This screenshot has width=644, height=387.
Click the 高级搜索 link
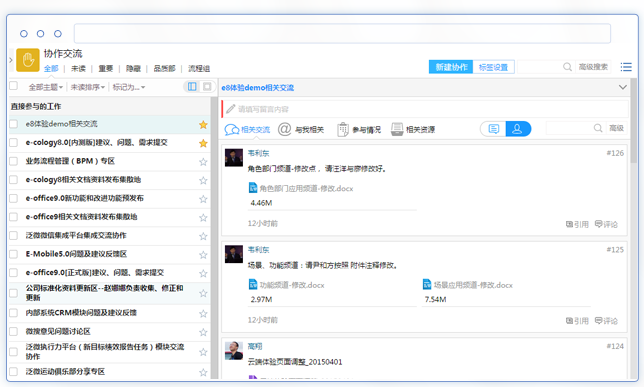click(x=593, y=67)
